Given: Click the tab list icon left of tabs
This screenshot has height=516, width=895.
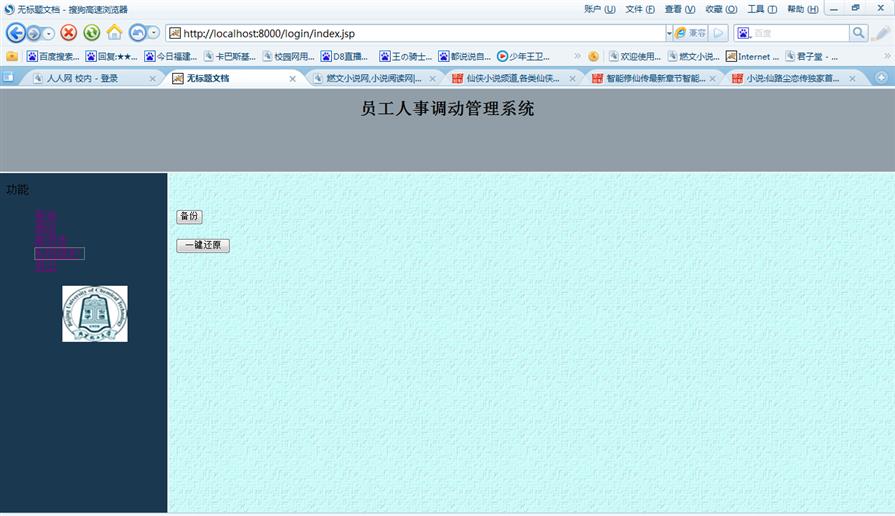Looking at the screenshot, I should (8, 77).
